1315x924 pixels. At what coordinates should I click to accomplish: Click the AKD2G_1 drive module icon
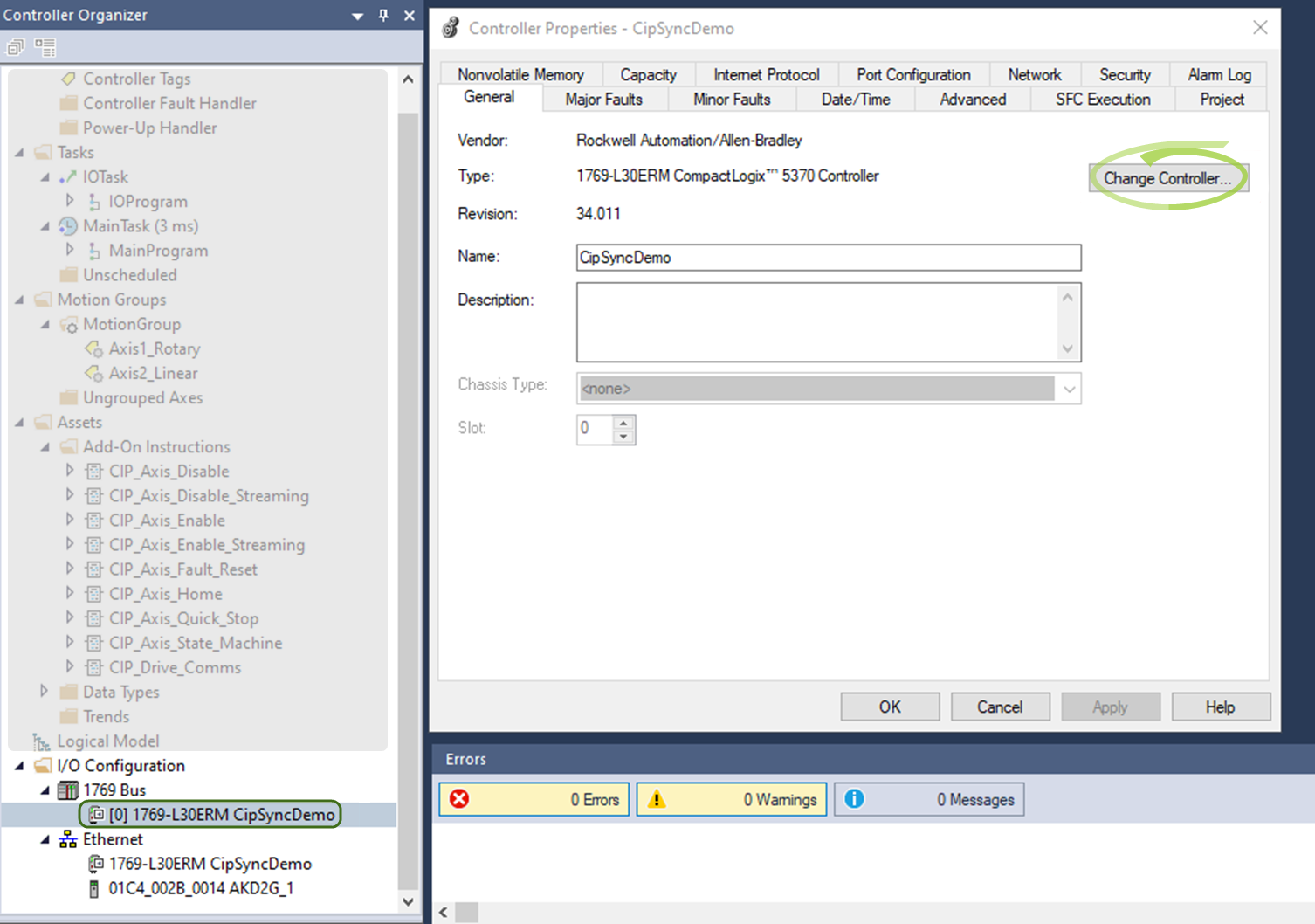click(94, 889)
